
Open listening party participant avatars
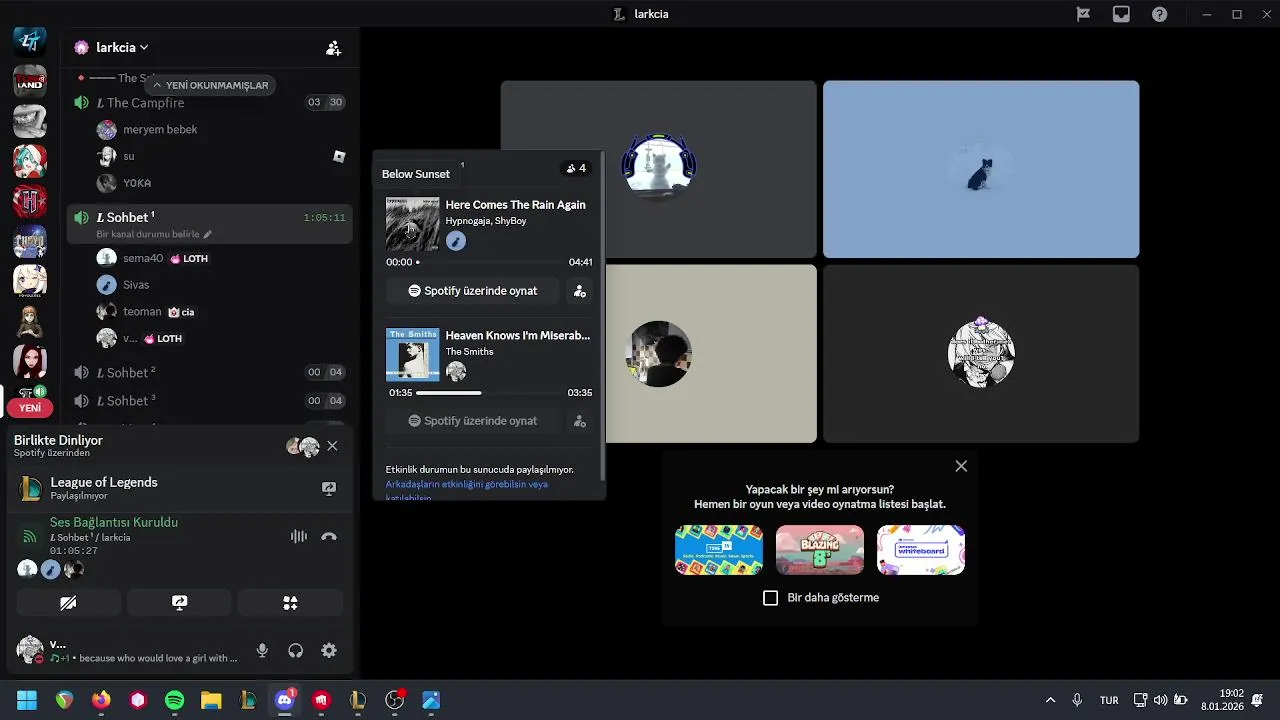pyautogui.click(x=303, y=446)
